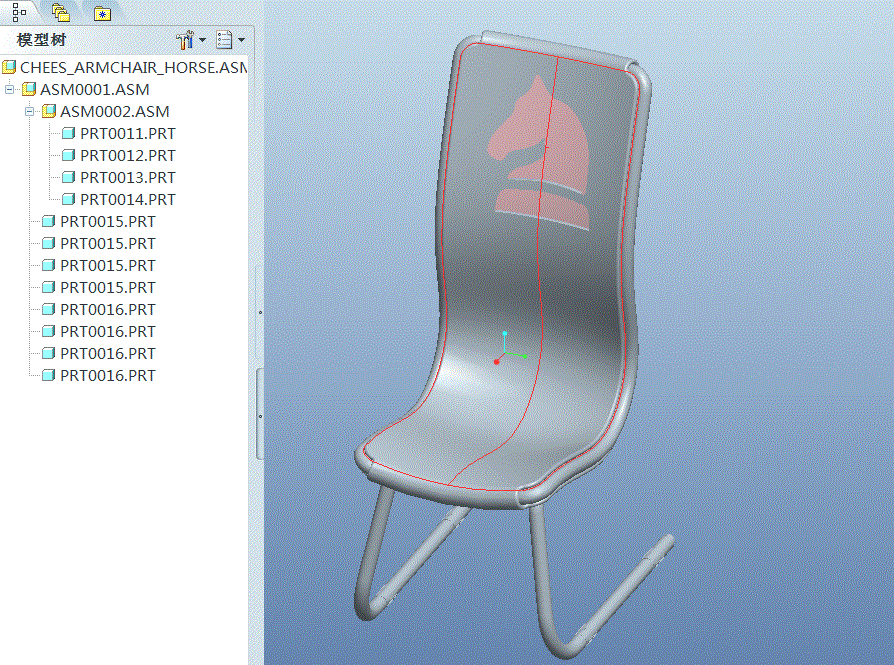Click the ASM0002.ASM subassembly icon
The image size is (894, 665).
point(50,111)
